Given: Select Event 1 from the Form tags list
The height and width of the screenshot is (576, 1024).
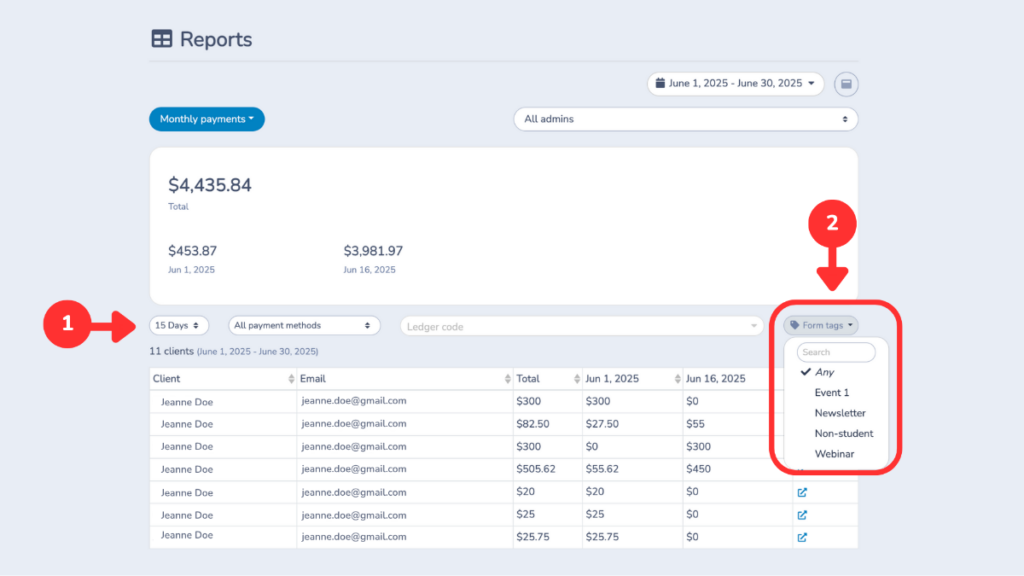Looking at the screenshot, I should pos(831,392).
